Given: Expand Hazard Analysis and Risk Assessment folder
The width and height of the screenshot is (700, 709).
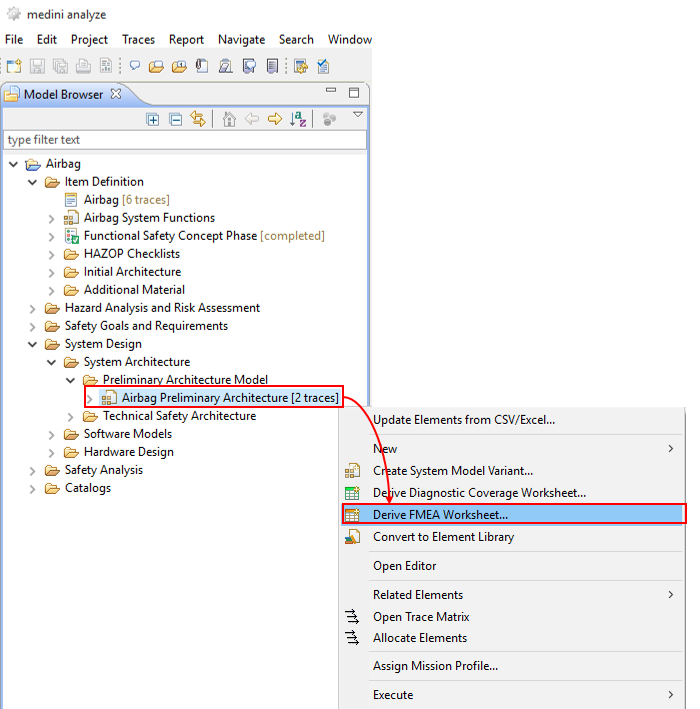Looking at the screenshot, I should 33,309.
